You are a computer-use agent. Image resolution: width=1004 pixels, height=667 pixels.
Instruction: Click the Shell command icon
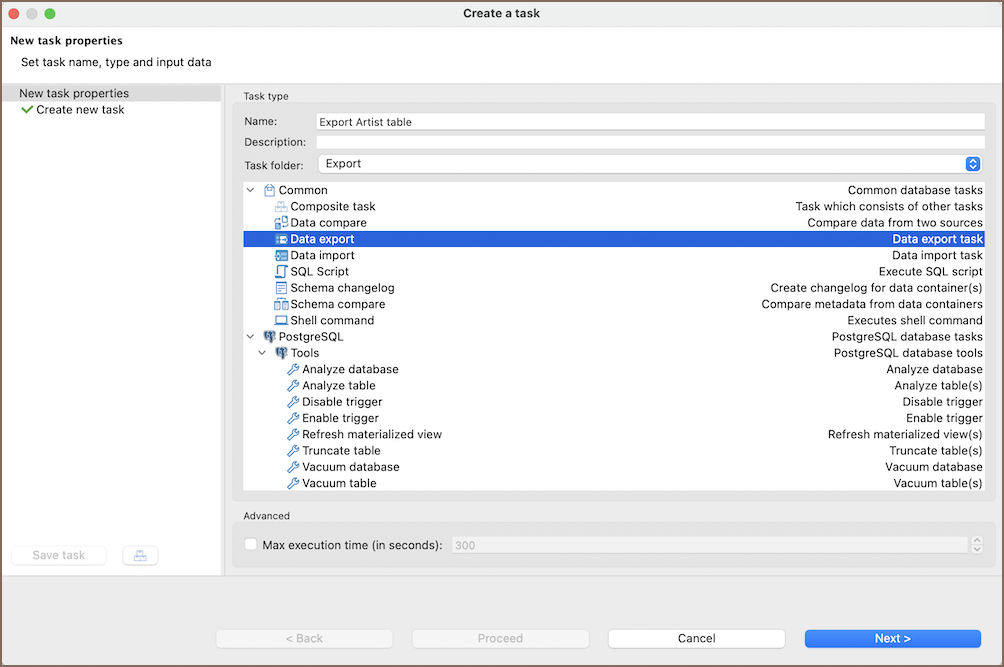[281, 321]
